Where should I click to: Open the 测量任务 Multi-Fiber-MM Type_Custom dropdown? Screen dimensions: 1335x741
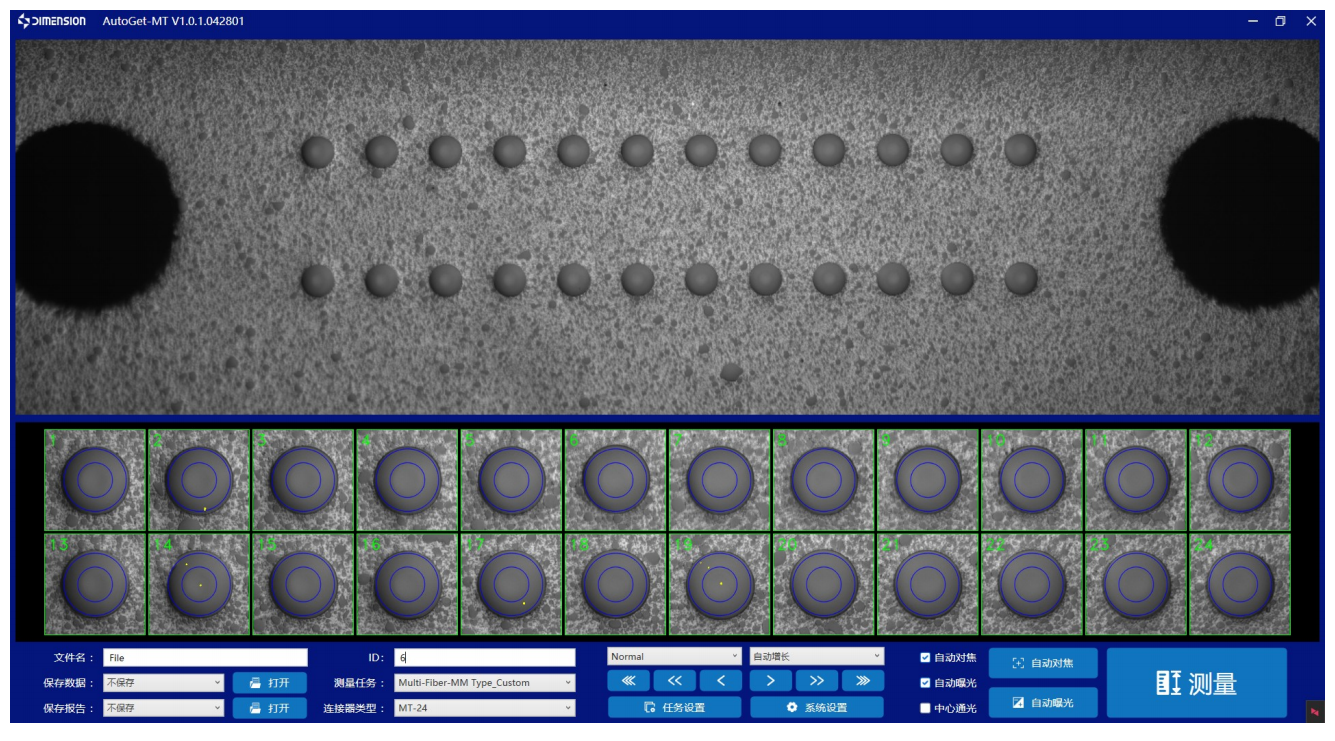(x=485, y=683)
